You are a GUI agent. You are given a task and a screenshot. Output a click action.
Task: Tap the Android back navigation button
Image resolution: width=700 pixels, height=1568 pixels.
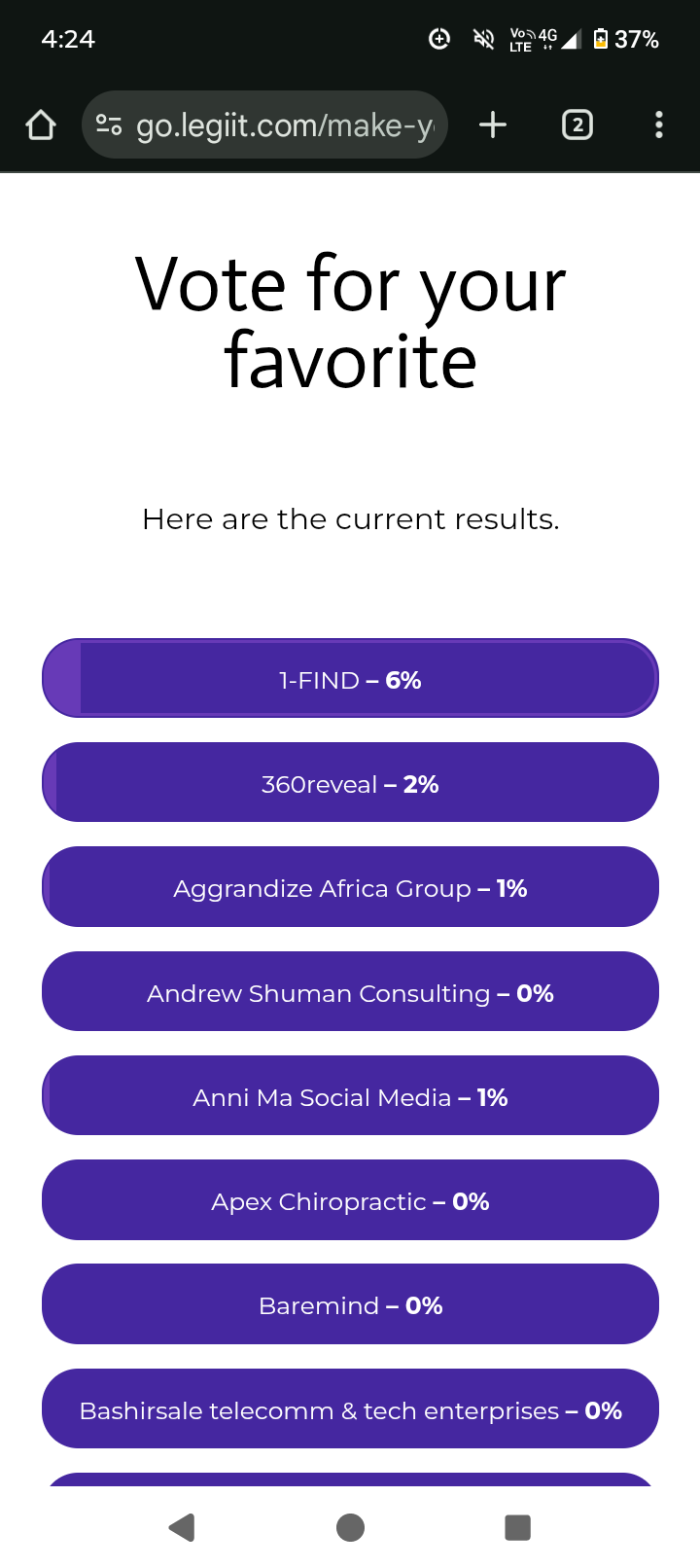pyautogui.click(x=182, y=1527)
